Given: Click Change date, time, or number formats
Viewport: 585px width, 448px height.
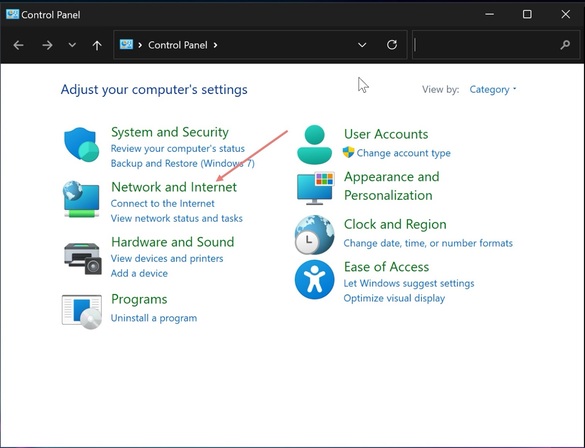Looking at the screenshot, I should (x=428, y=243).
